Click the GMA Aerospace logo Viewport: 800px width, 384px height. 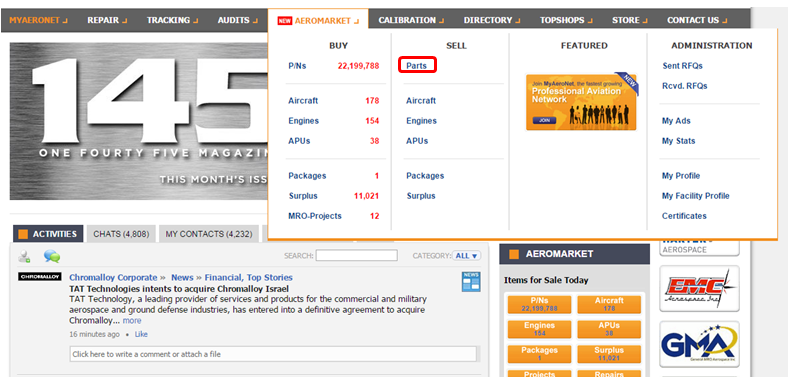(699, 344)
